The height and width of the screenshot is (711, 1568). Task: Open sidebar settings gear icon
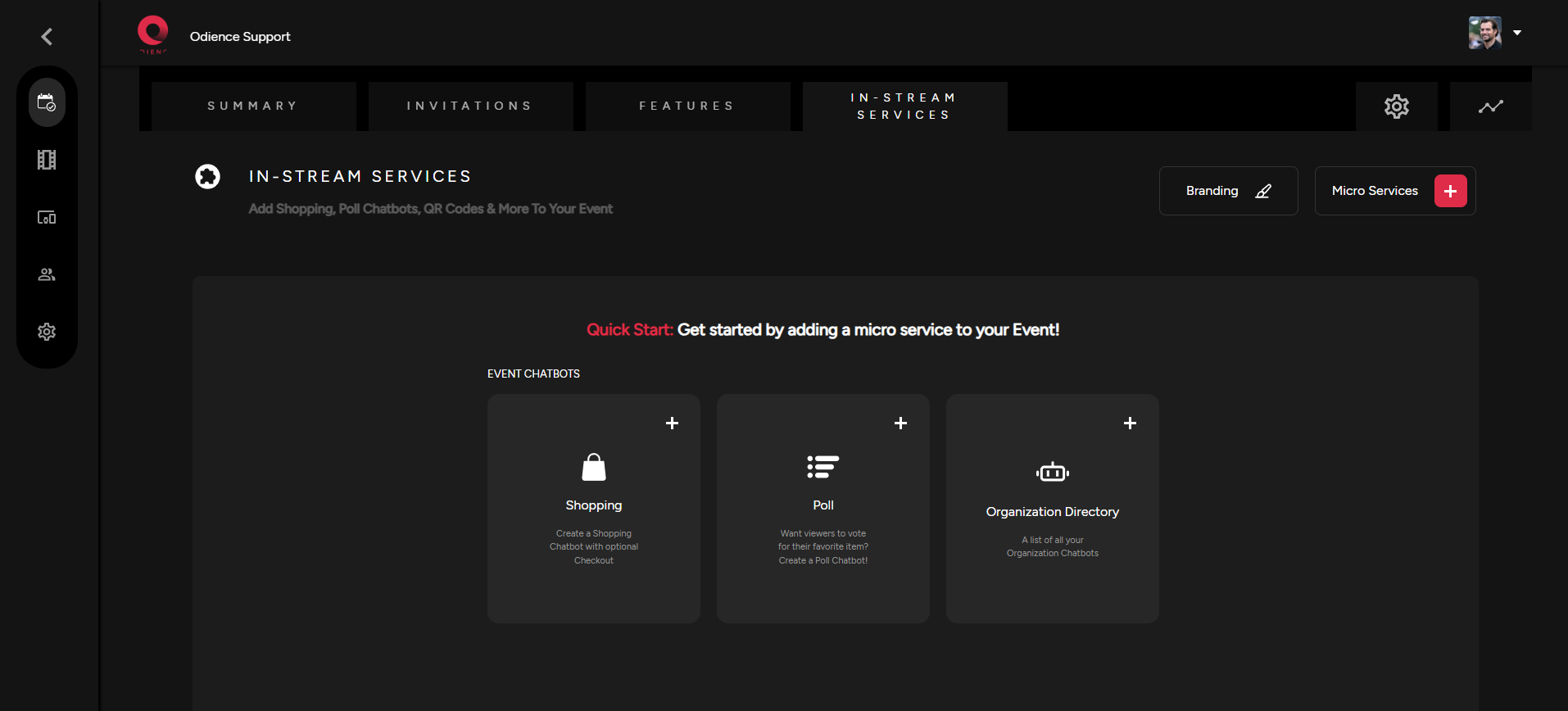(47, 332)
